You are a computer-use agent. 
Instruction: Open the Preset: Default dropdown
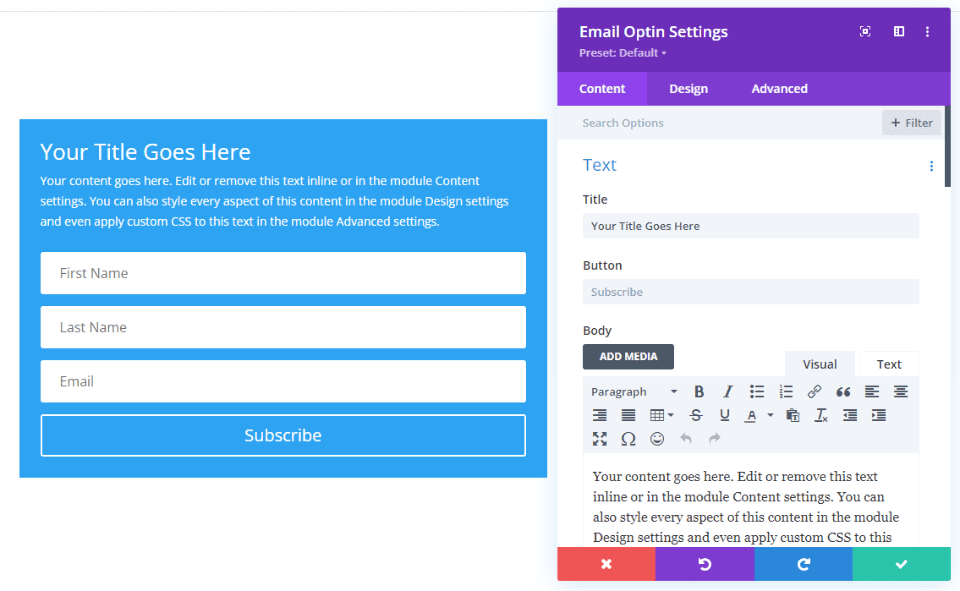[622, 52]
